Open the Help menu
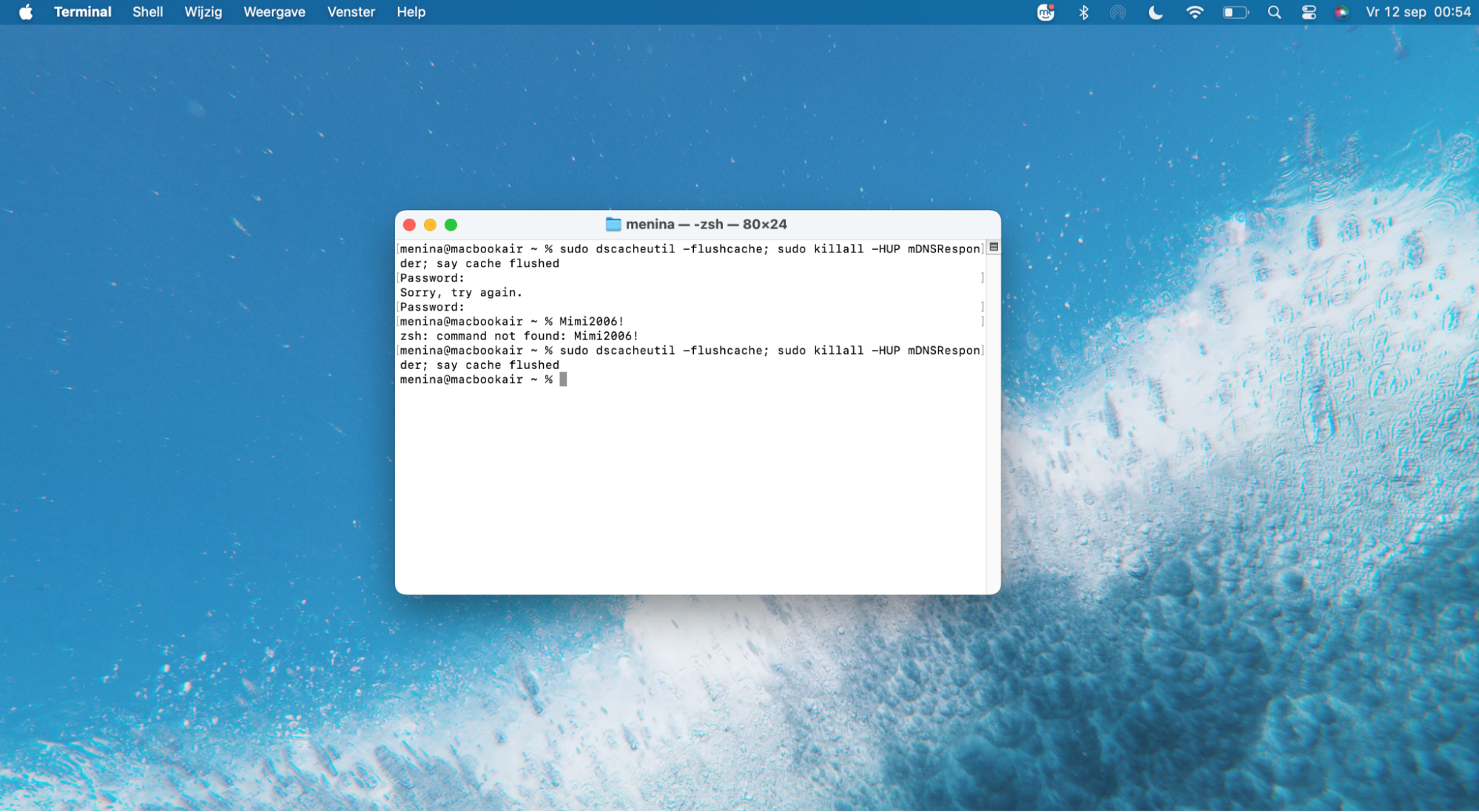Image resolution: width=1479 pixels, height=812 pixels. pyautogui.click(x=411, y=12)
